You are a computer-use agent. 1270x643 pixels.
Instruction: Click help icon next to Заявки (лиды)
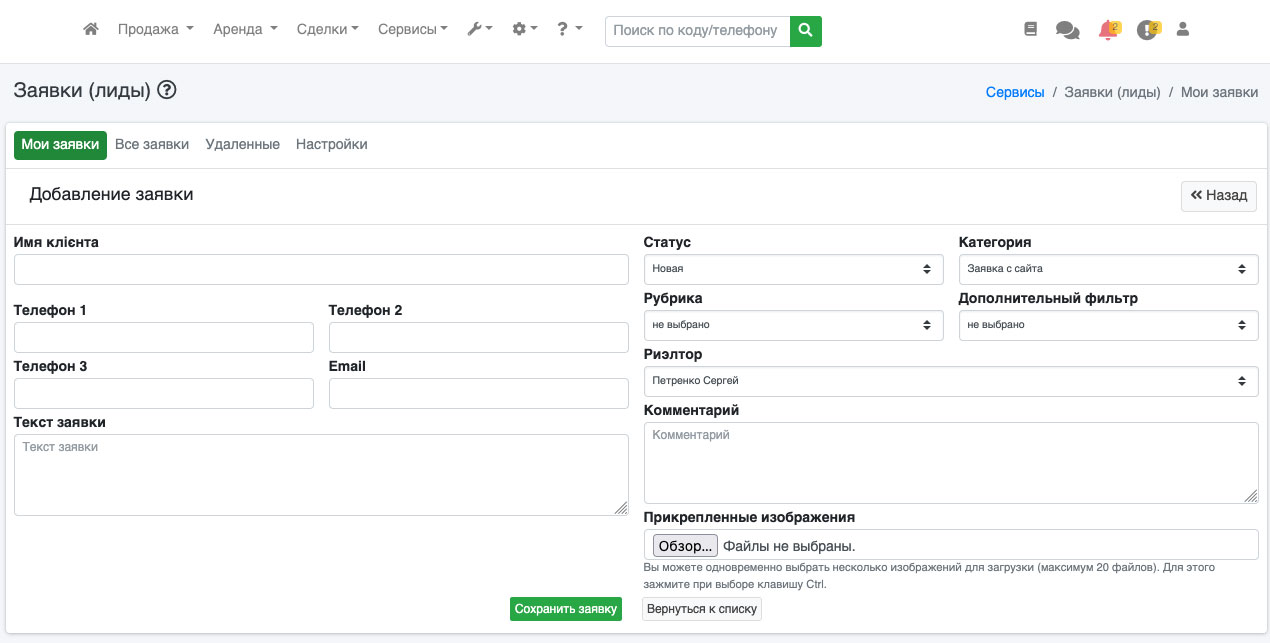coord(167,91)
